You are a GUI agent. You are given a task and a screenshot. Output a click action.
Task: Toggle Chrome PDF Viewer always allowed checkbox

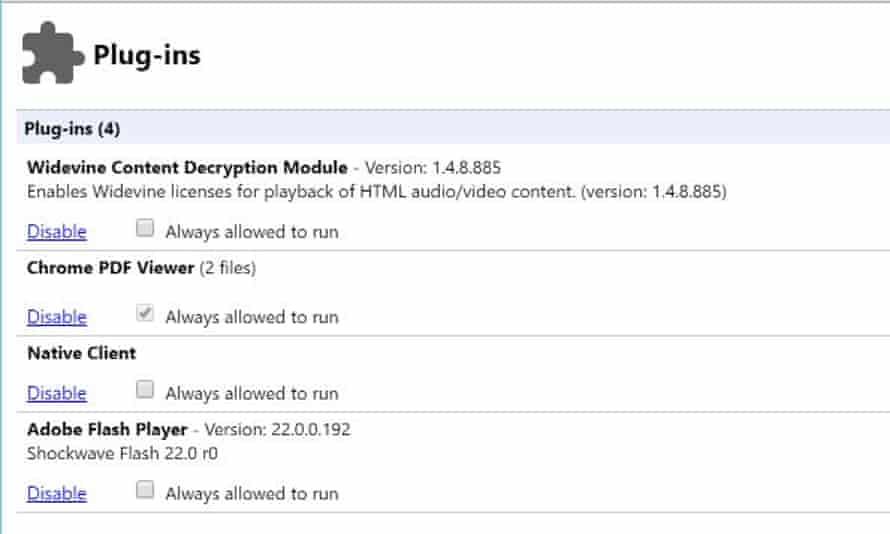click(145, 313)
